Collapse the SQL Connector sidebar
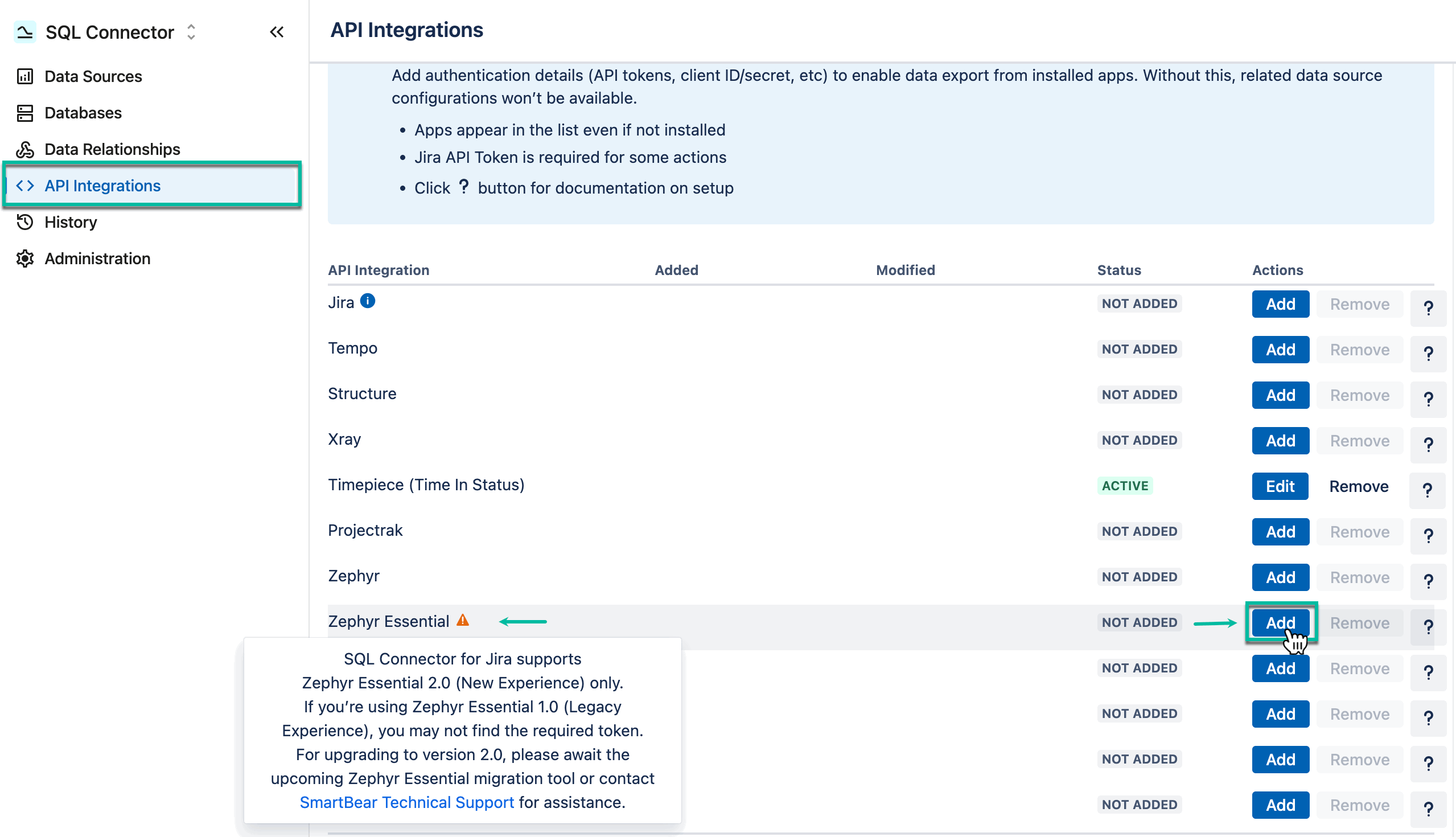 pos(277,32)
